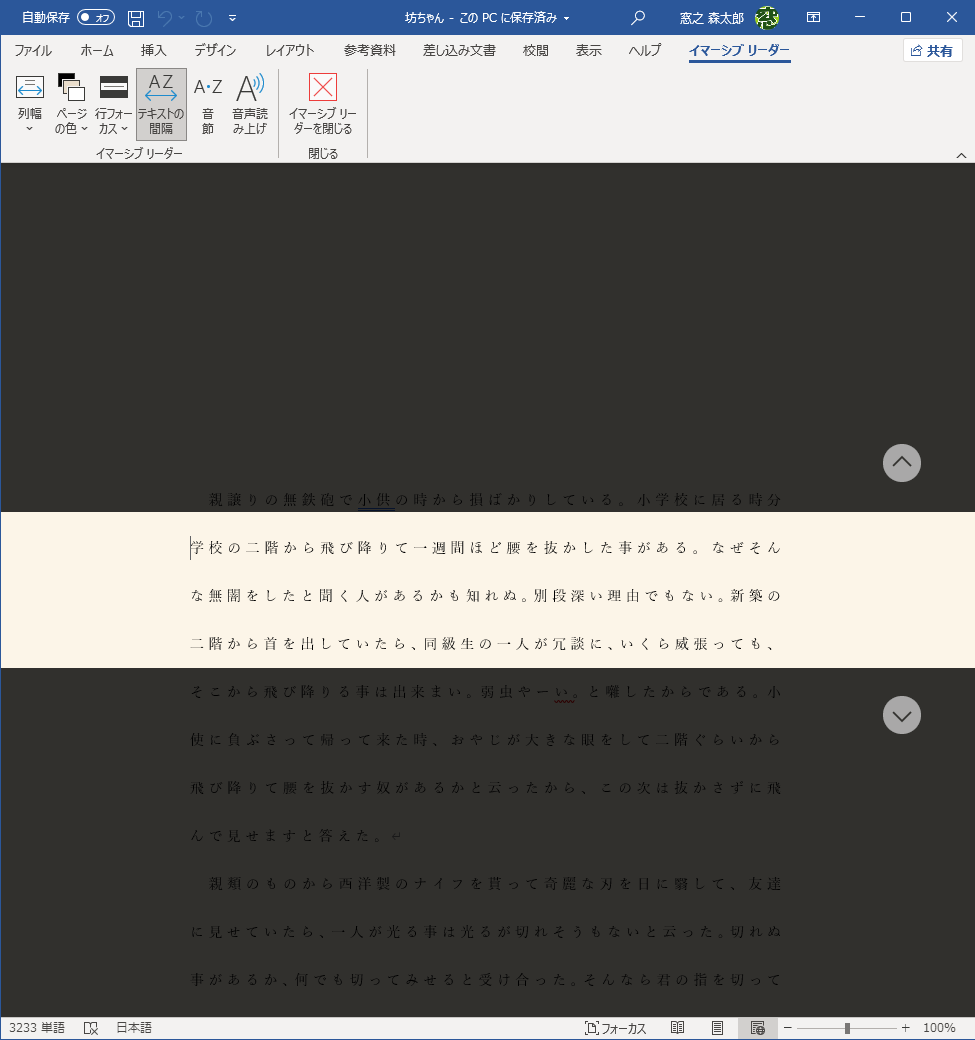The image size is (975, 1040).
Task: Start 音声読み上げ read aloud
Action: (250, 104)
